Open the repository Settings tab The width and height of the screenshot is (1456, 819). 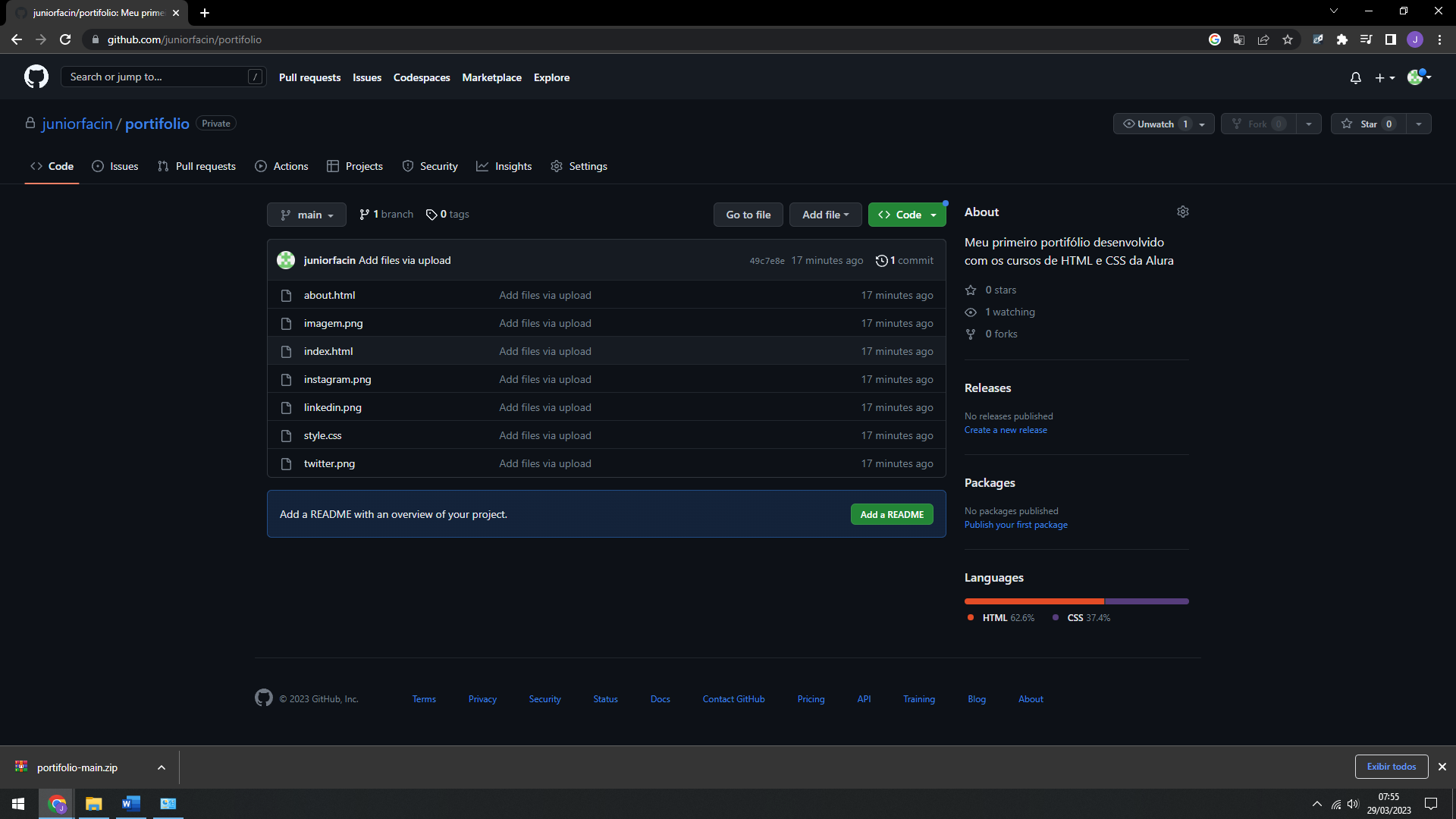pyautogui.click(x=579, y=166)
